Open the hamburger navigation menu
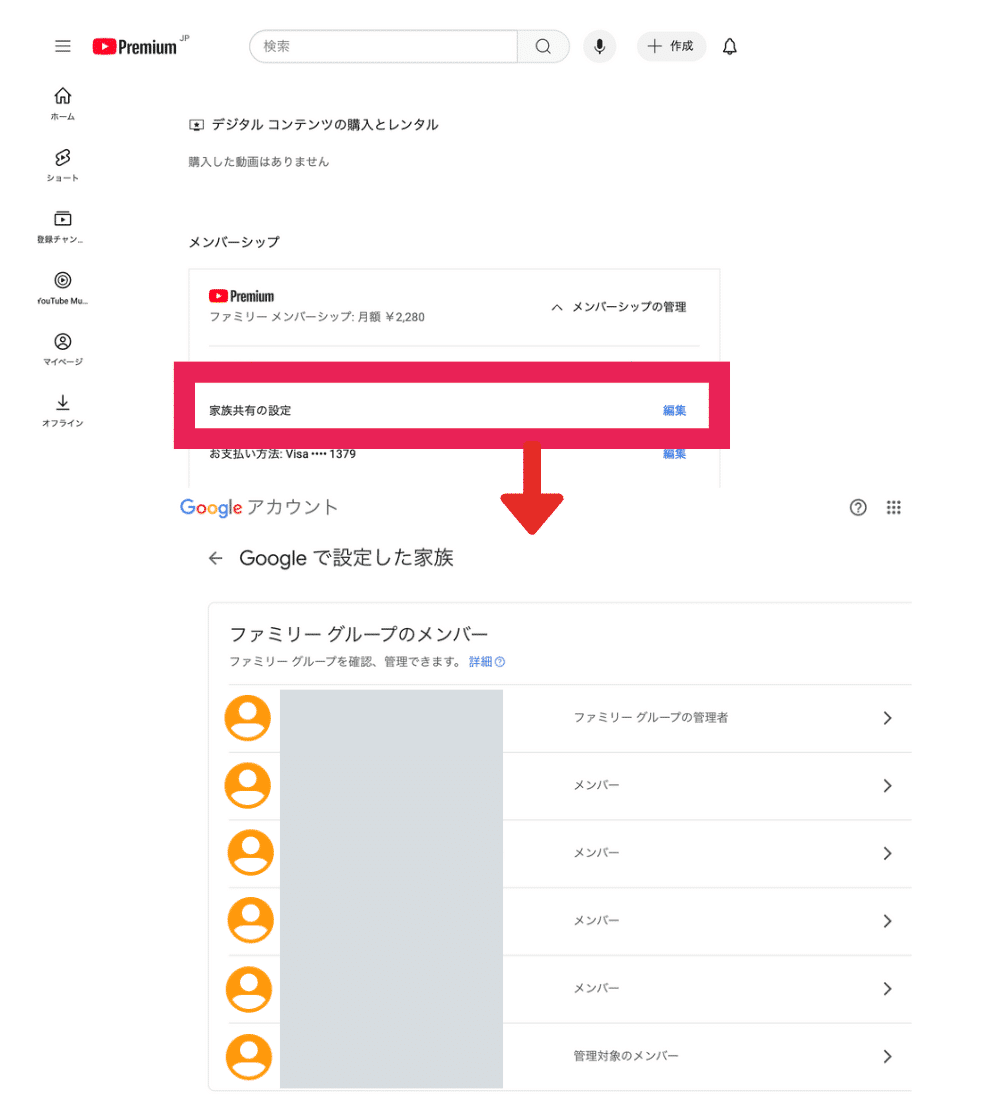 (63, 45)
